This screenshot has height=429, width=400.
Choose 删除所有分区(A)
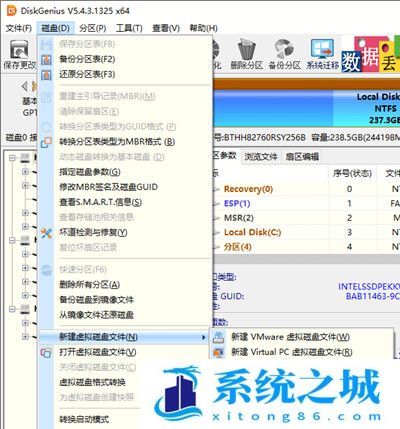tap(125, 285)
